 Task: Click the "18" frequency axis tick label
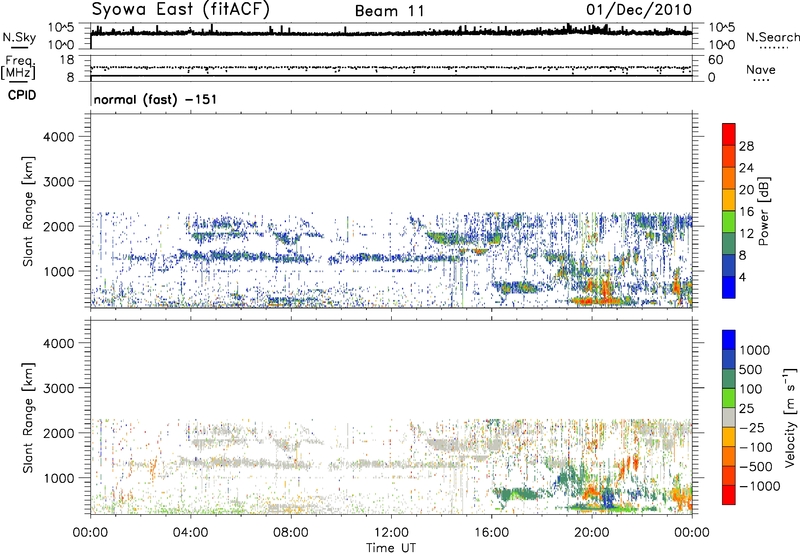click(67, 60)
